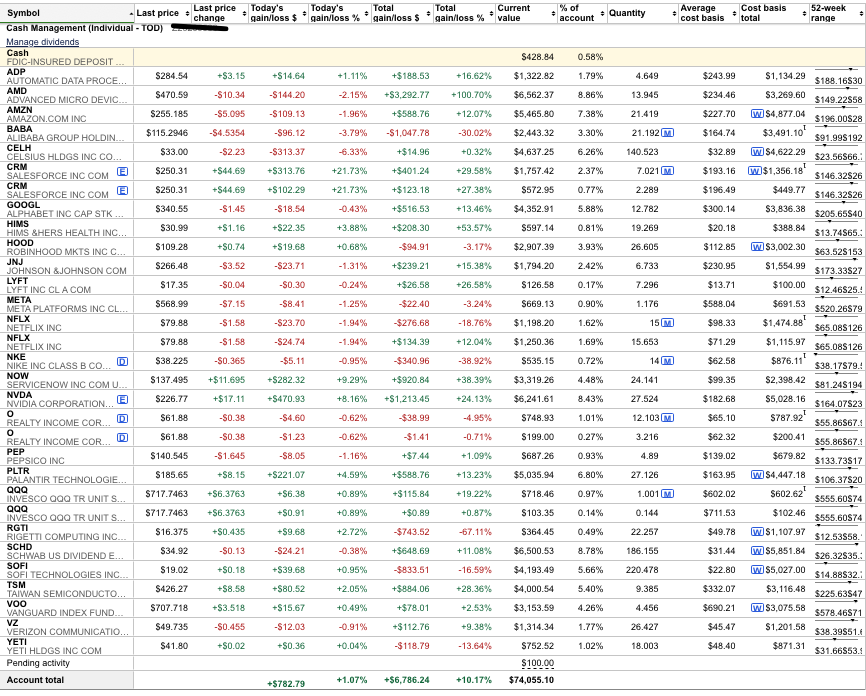Click the W badge beside VOO cost basis $3,075.58
This screenshot has height=696, width=866.
pos(757,608)
